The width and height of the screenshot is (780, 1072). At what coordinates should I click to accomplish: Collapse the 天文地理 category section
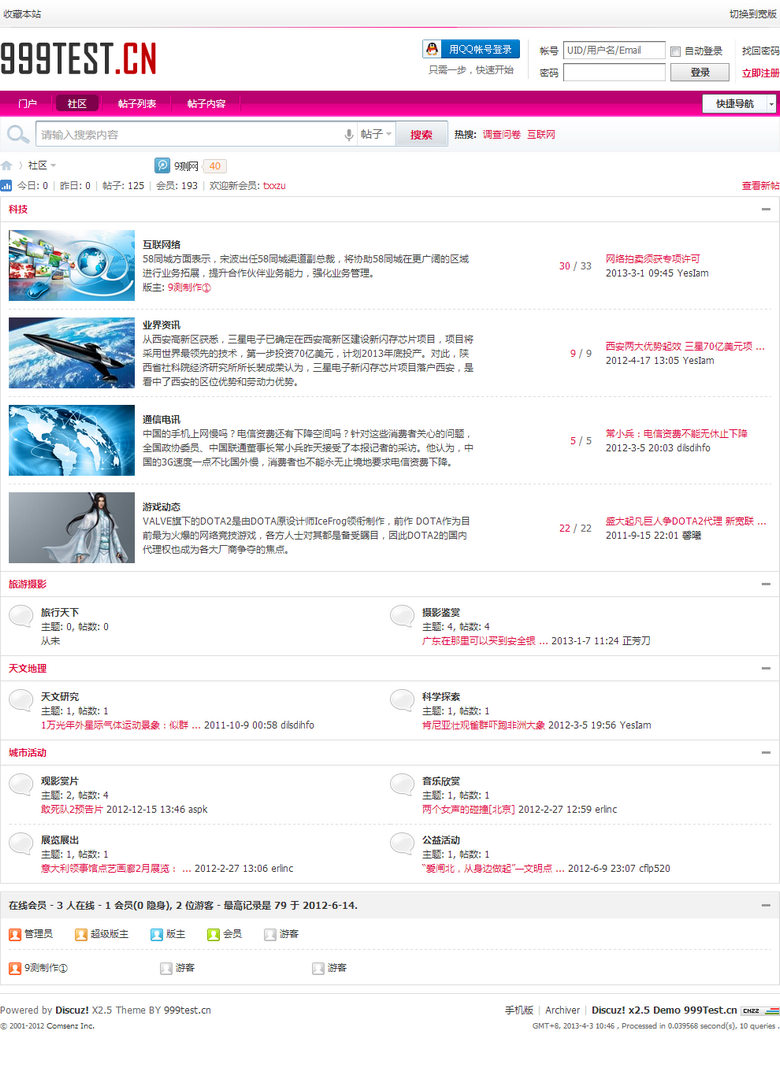tap(766, 668)
